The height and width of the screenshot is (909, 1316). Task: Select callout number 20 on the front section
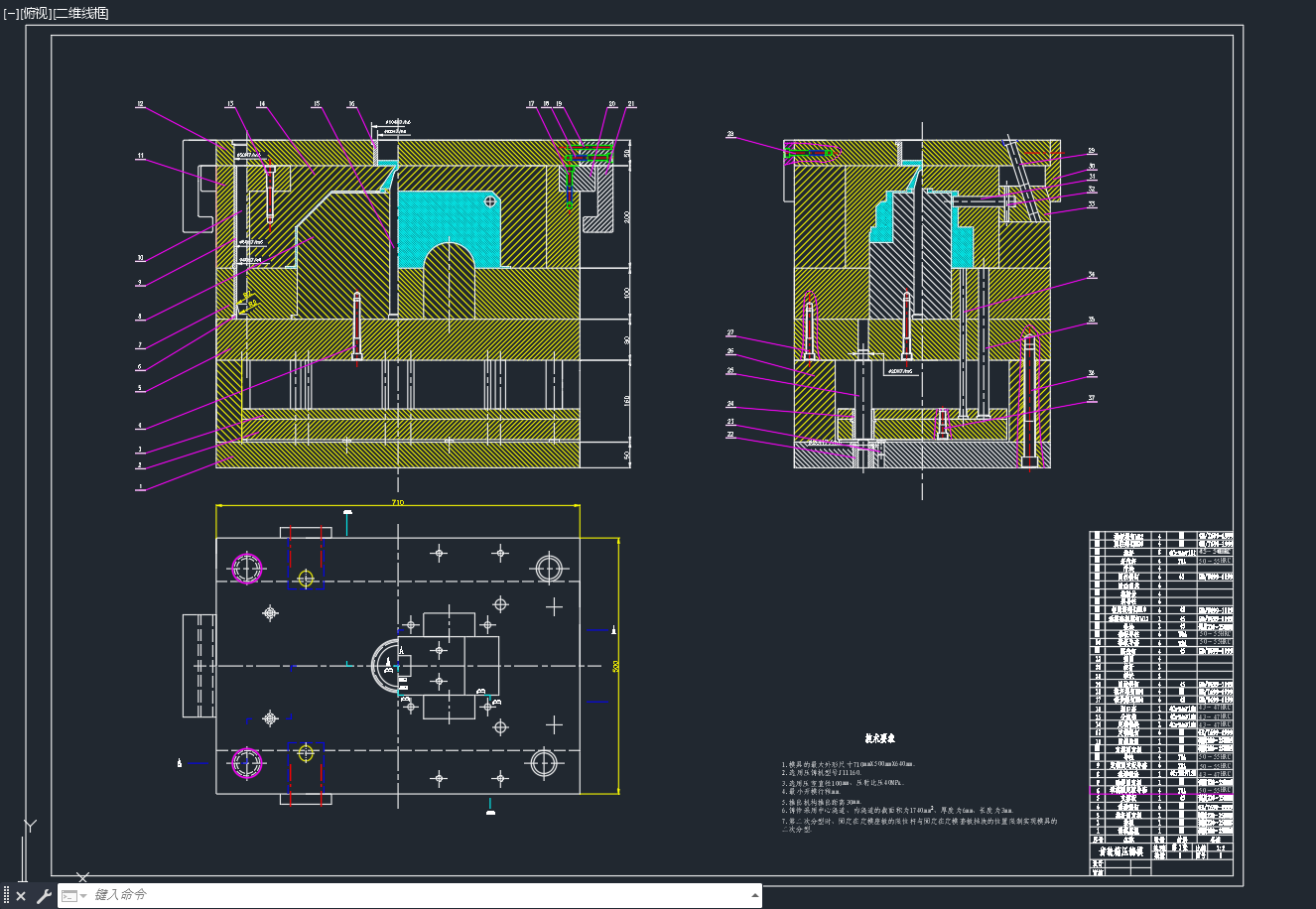pos(611,103)
